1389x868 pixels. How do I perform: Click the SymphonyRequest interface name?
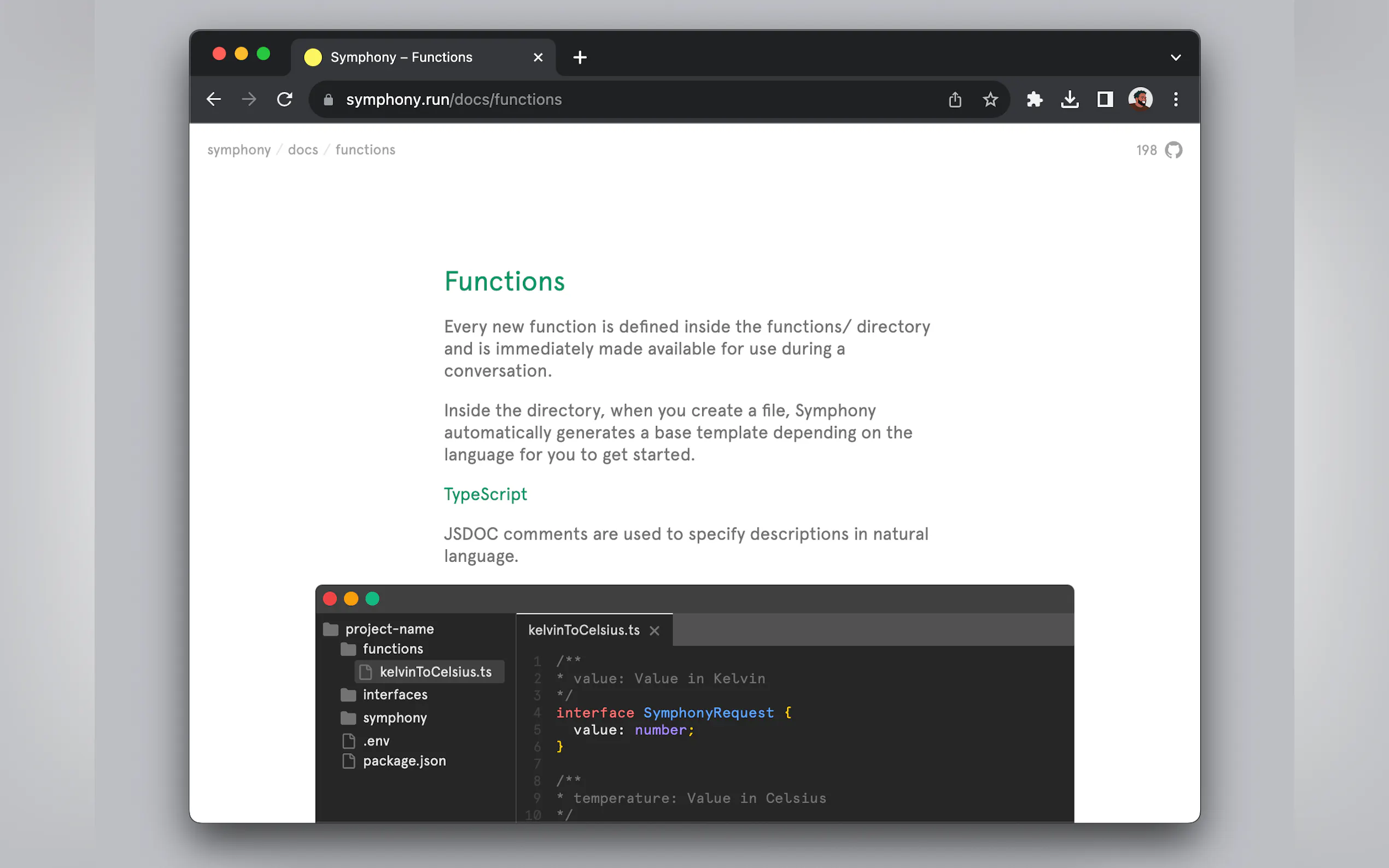pos(709,713)
